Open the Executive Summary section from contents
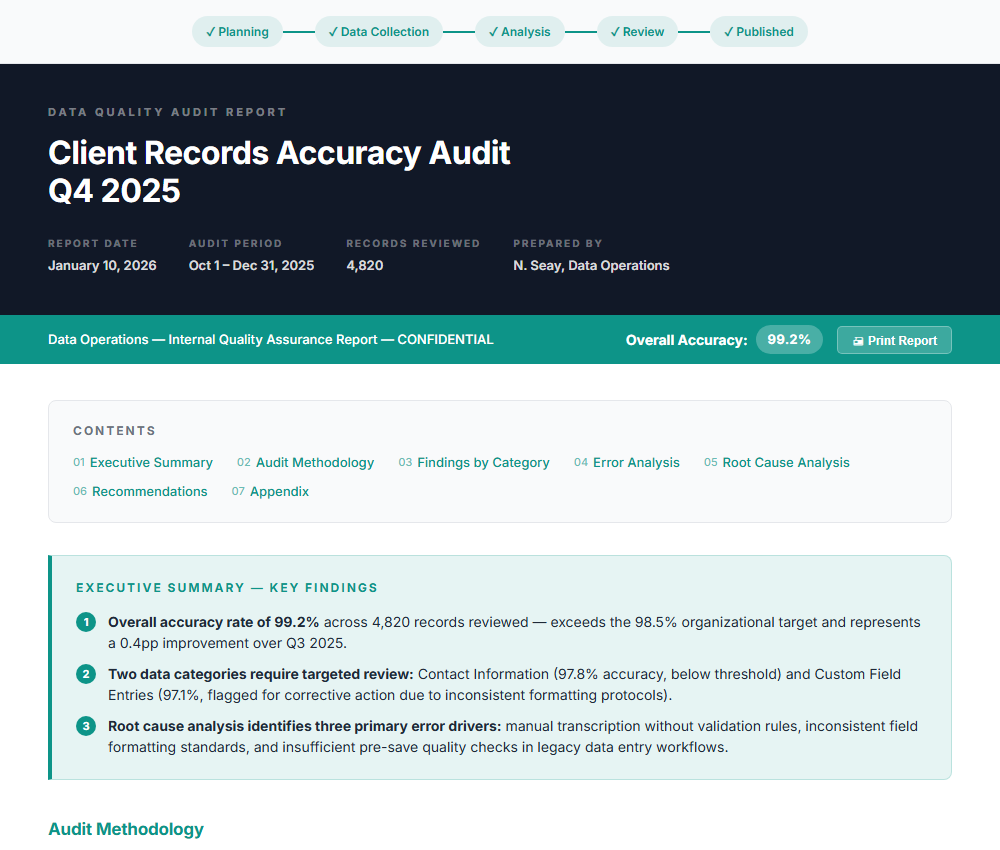1000x850 pixels. tap(152, 462)
